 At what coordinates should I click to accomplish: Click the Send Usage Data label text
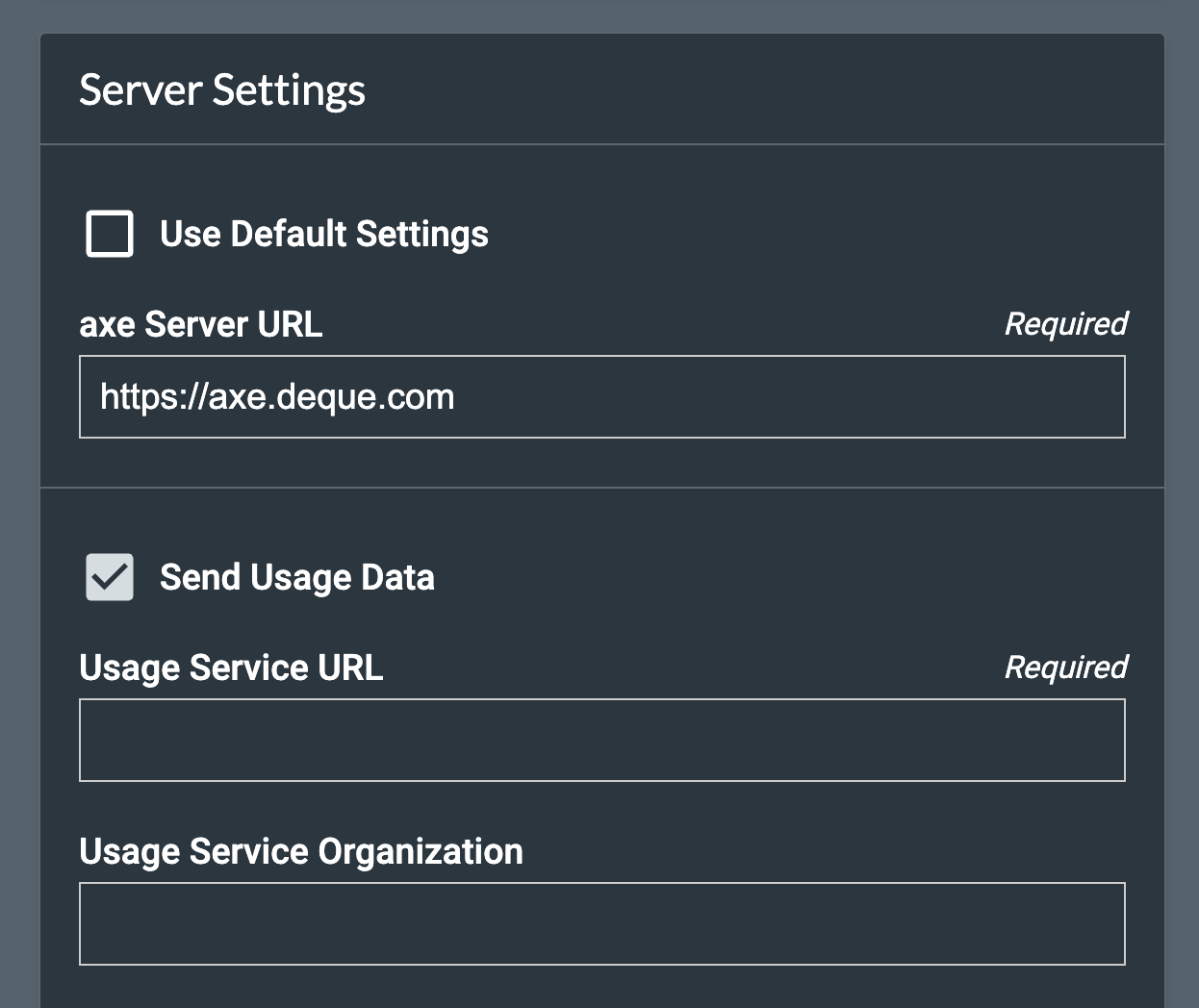[x=297, y=577]
